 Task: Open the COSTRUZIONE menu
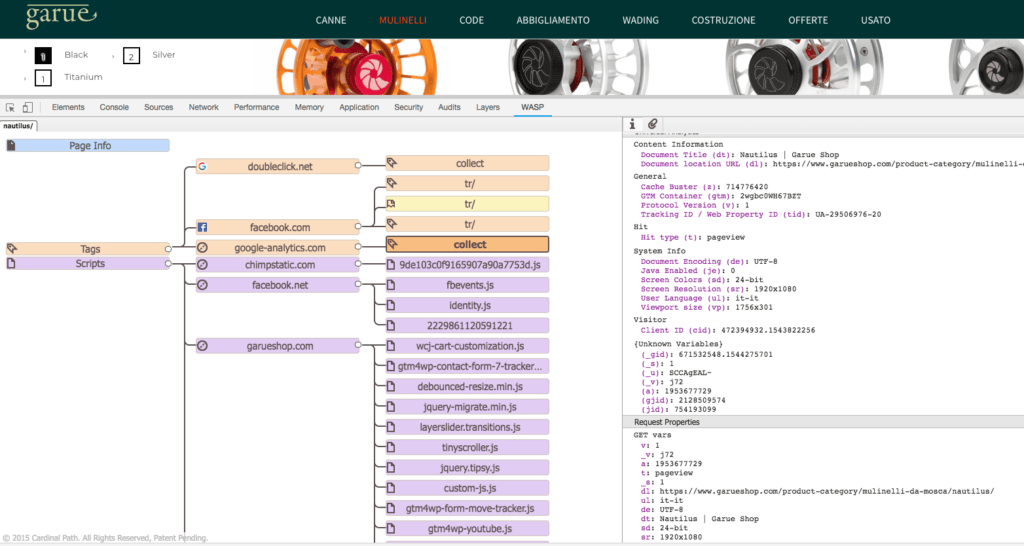(x=724, y=20)
